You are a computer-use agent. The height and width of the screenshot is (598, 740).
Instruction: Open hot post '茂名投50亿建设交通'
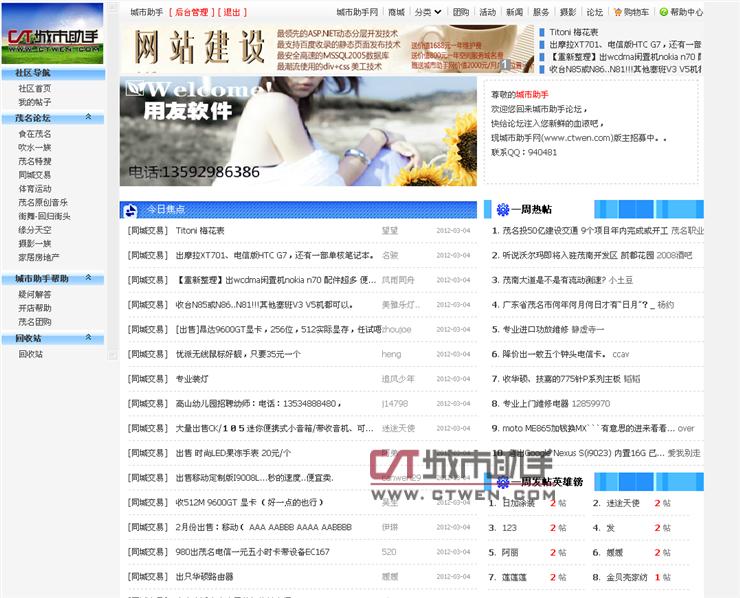[x=585, y=231]
